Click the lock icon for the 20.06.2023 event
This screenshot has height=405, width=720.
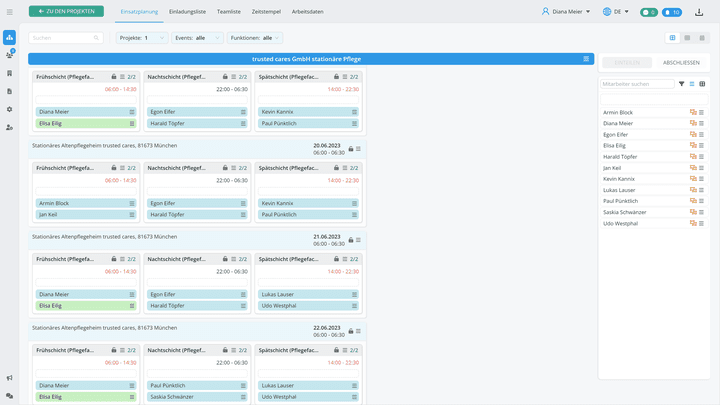coord(351,149)
